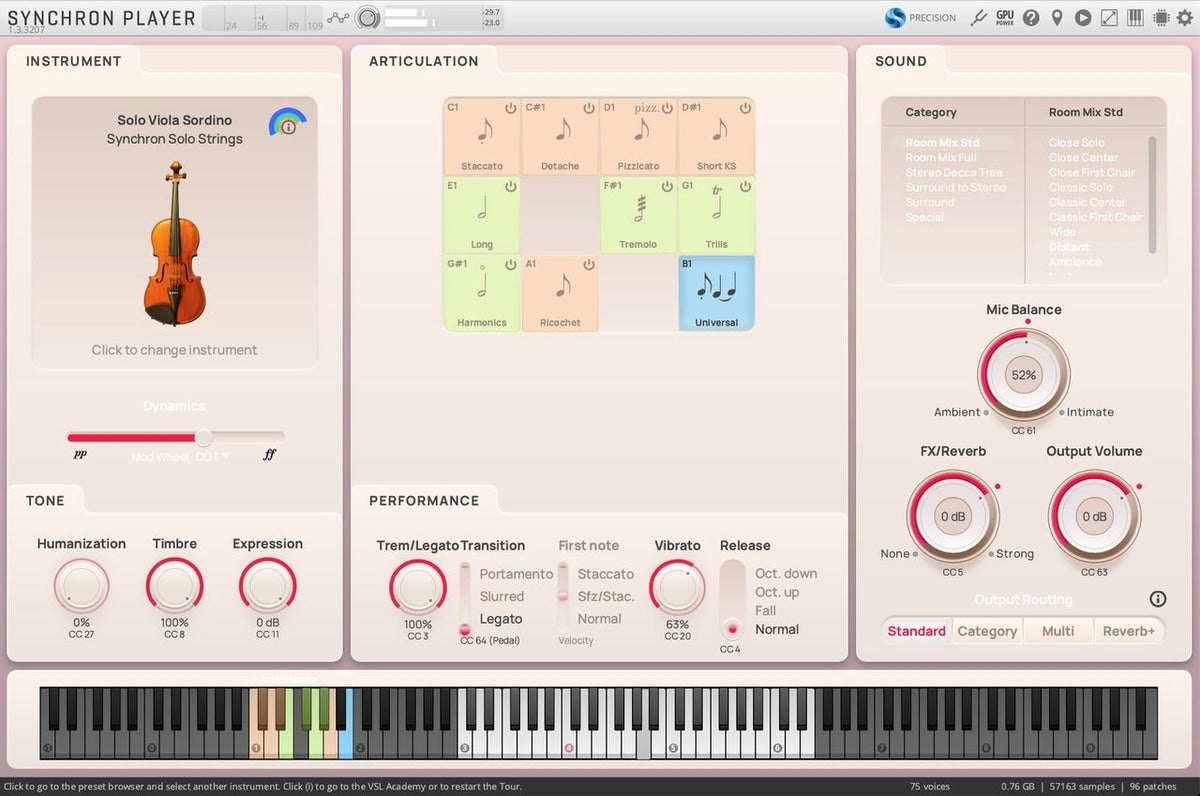Toggle power button on G1 Trills cell

click(x=744, y=186)
